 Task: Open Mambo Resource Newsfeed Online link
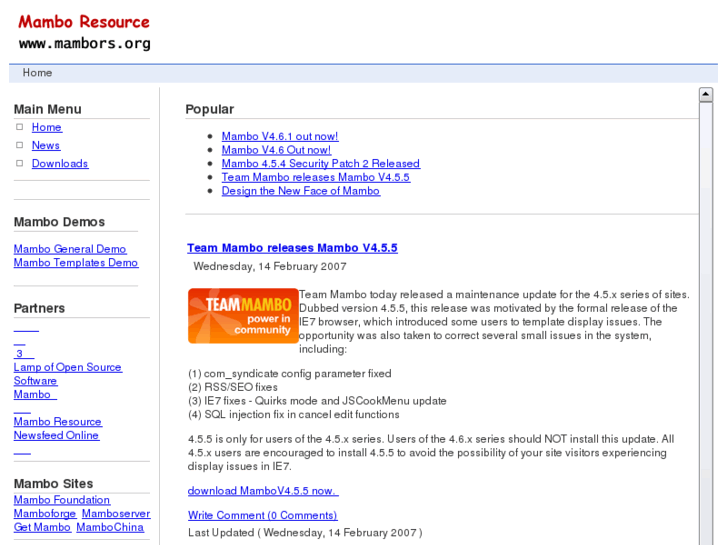click(57, 428)
